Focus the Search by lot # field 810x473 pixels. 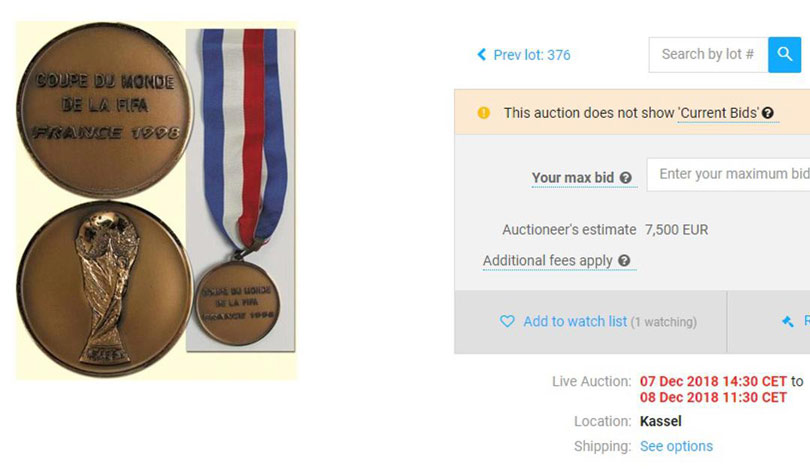click(x=708, y=55)
